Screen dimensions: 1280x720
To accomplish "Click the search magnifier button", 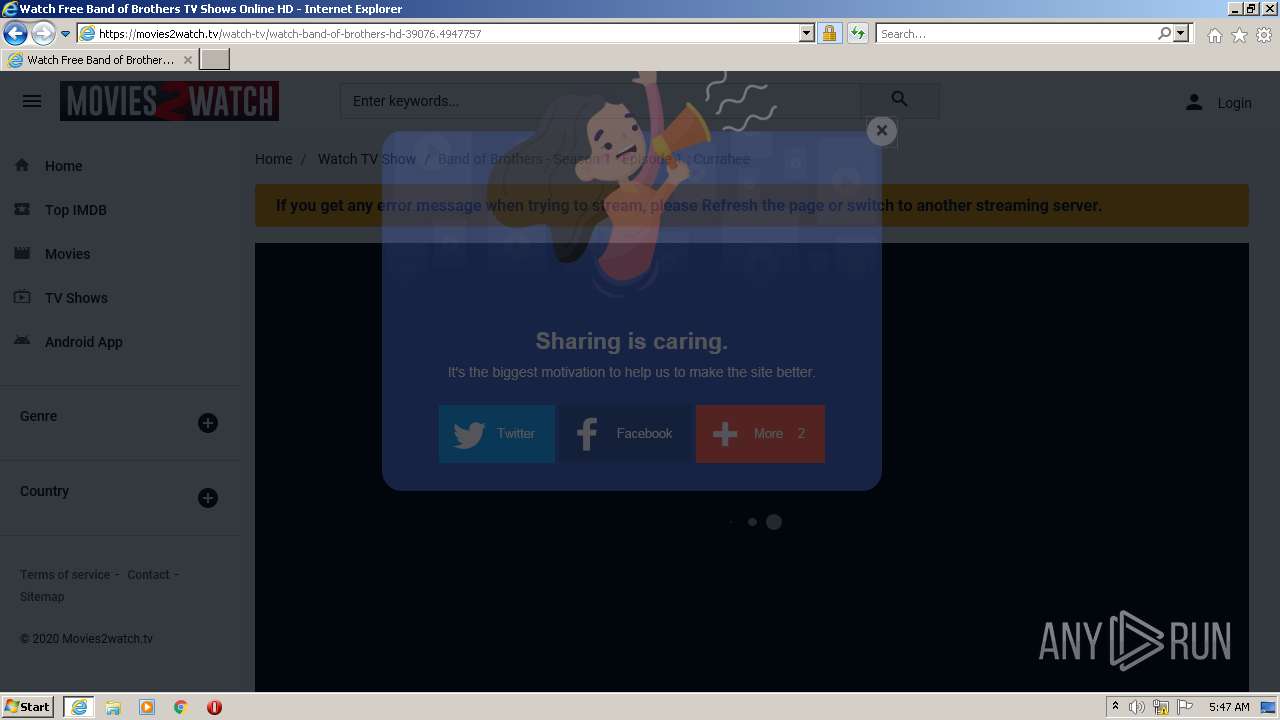I will click(899, 100).
